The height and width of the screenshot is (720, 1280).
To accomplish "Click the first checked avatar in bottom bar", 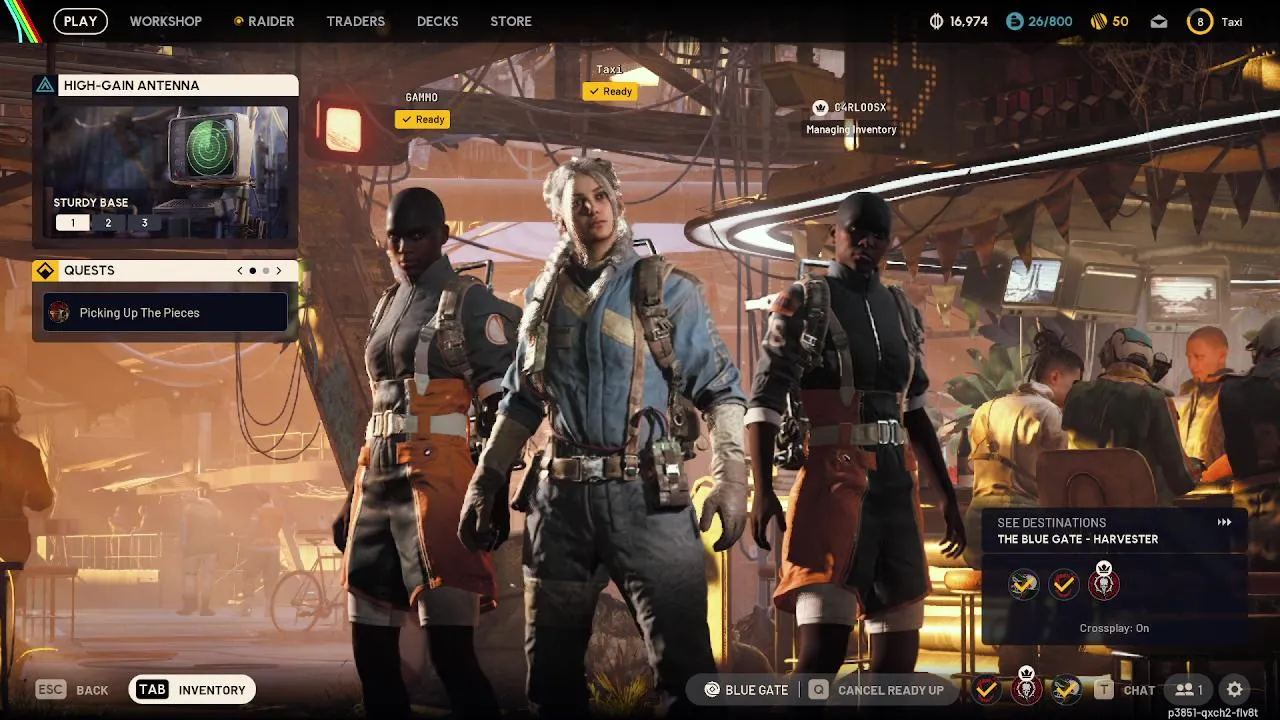I will [x=986, y=689].
